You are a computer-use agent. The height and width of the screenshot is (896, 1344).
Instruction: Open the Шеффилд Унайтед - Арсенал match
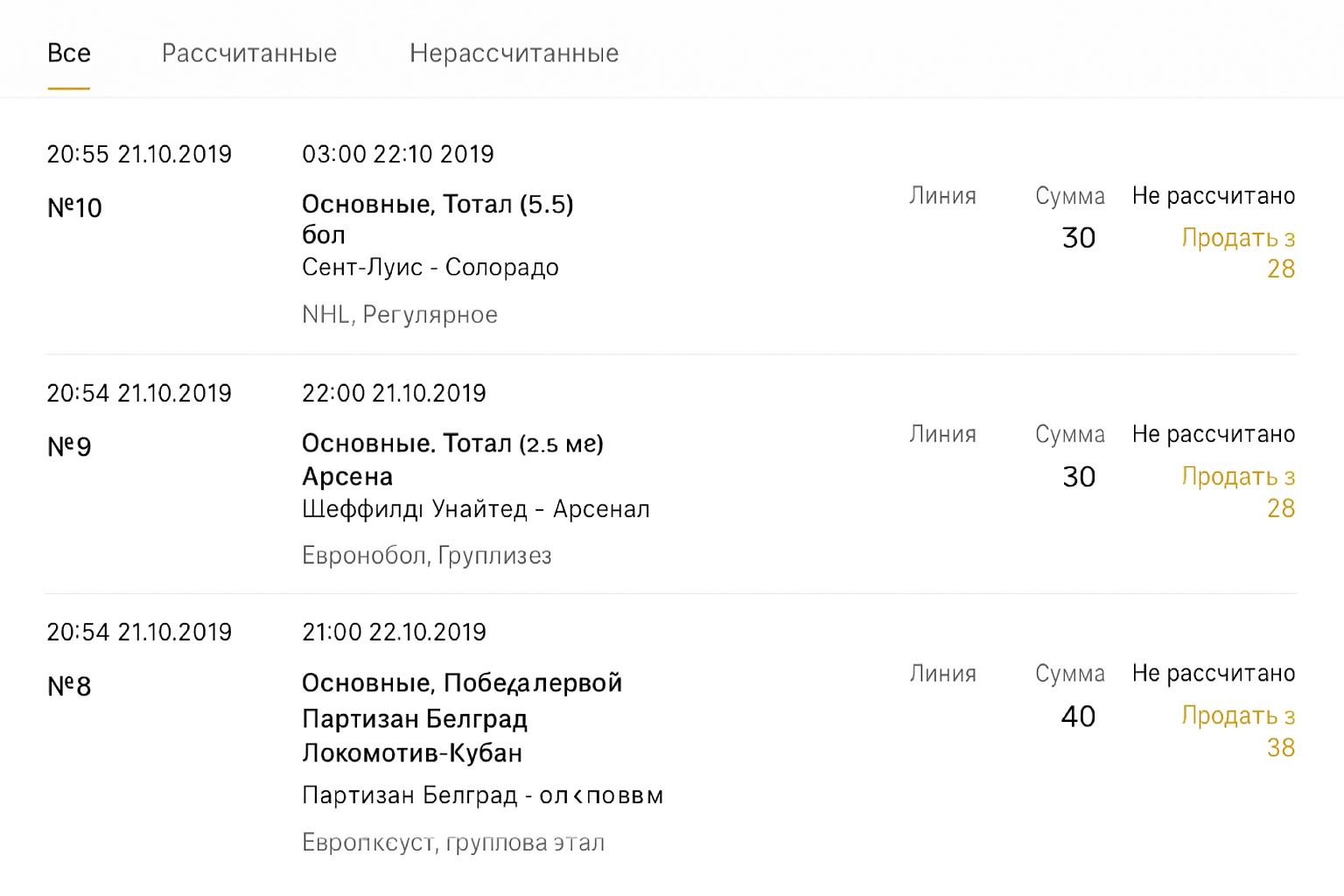(x=475, y=509)
